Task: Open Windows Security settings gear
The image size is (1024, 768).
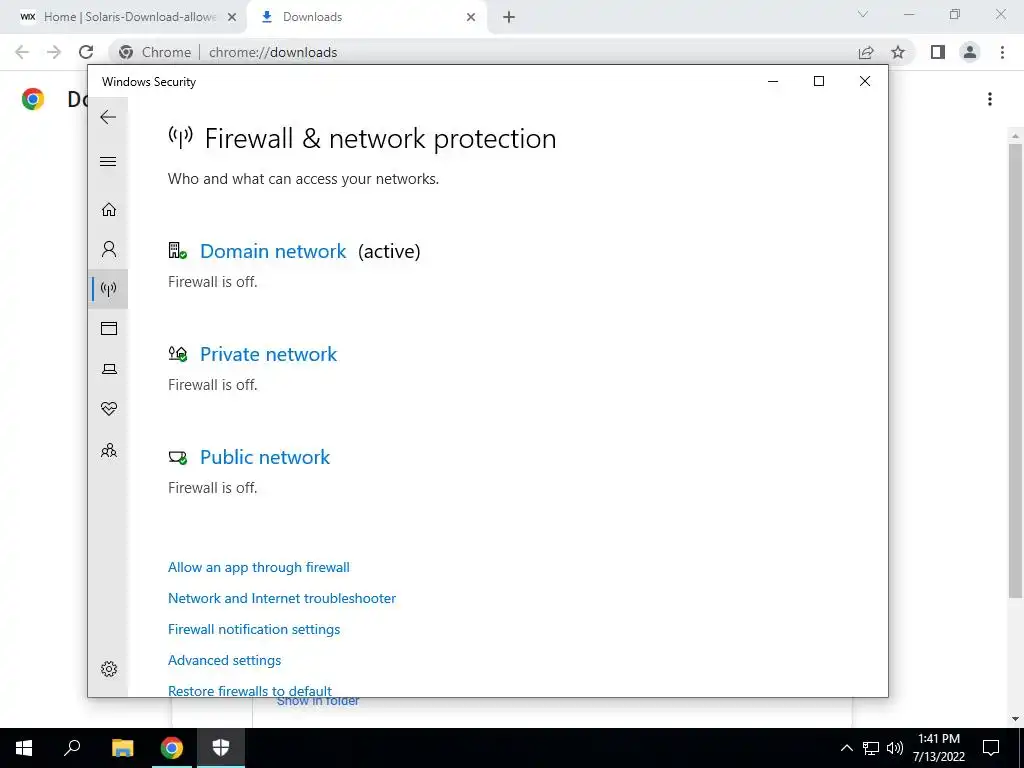Action: point(109,669)
